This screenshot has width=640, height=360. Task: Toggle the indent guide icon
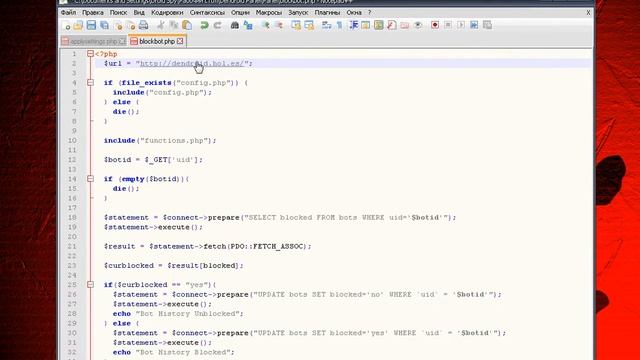tap(353, 25)
